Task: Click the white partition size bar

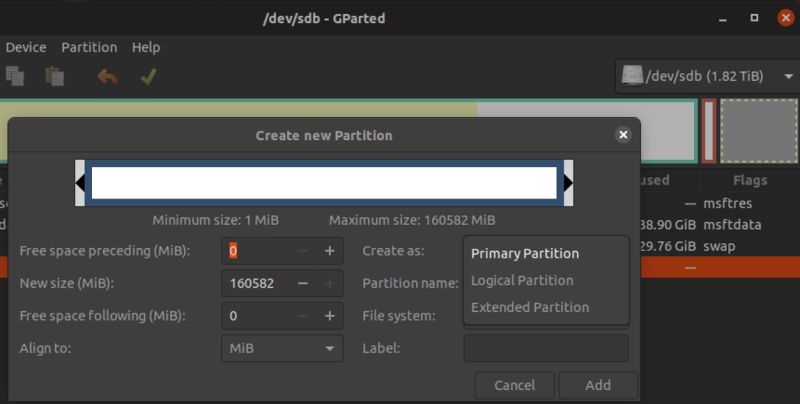Action: [324, 183]
